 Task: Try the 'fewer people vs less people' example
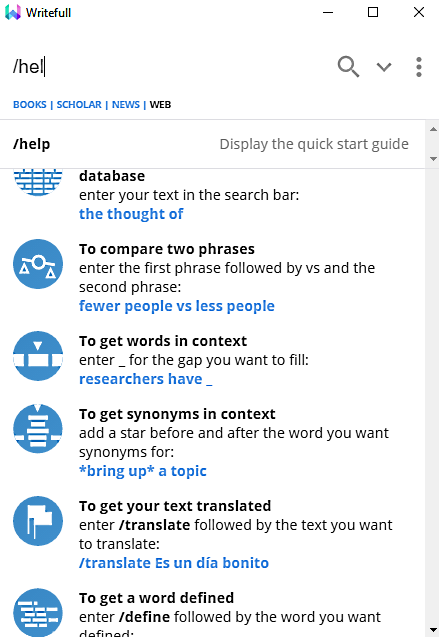point(177,306)
